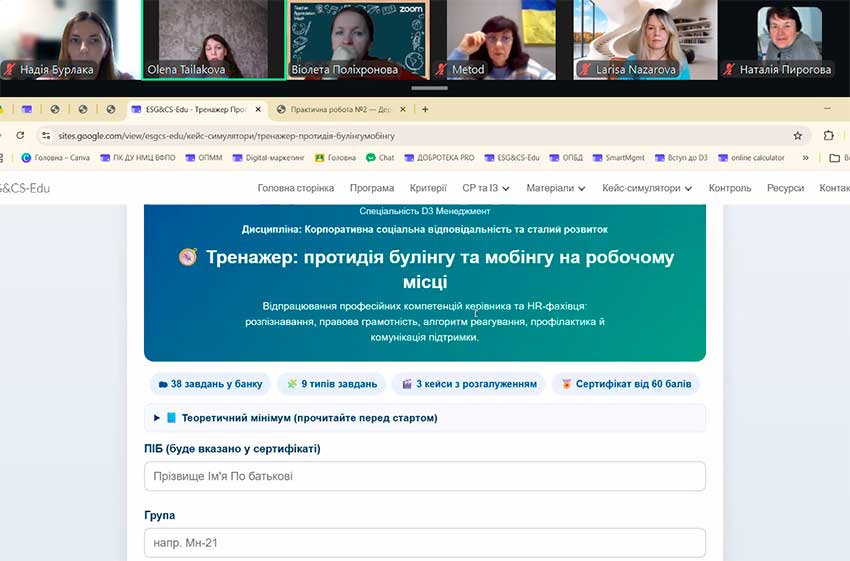This screenshot has height=561, width=850.
Task: Reload the current browser page
Action: (x=20, y=136)
